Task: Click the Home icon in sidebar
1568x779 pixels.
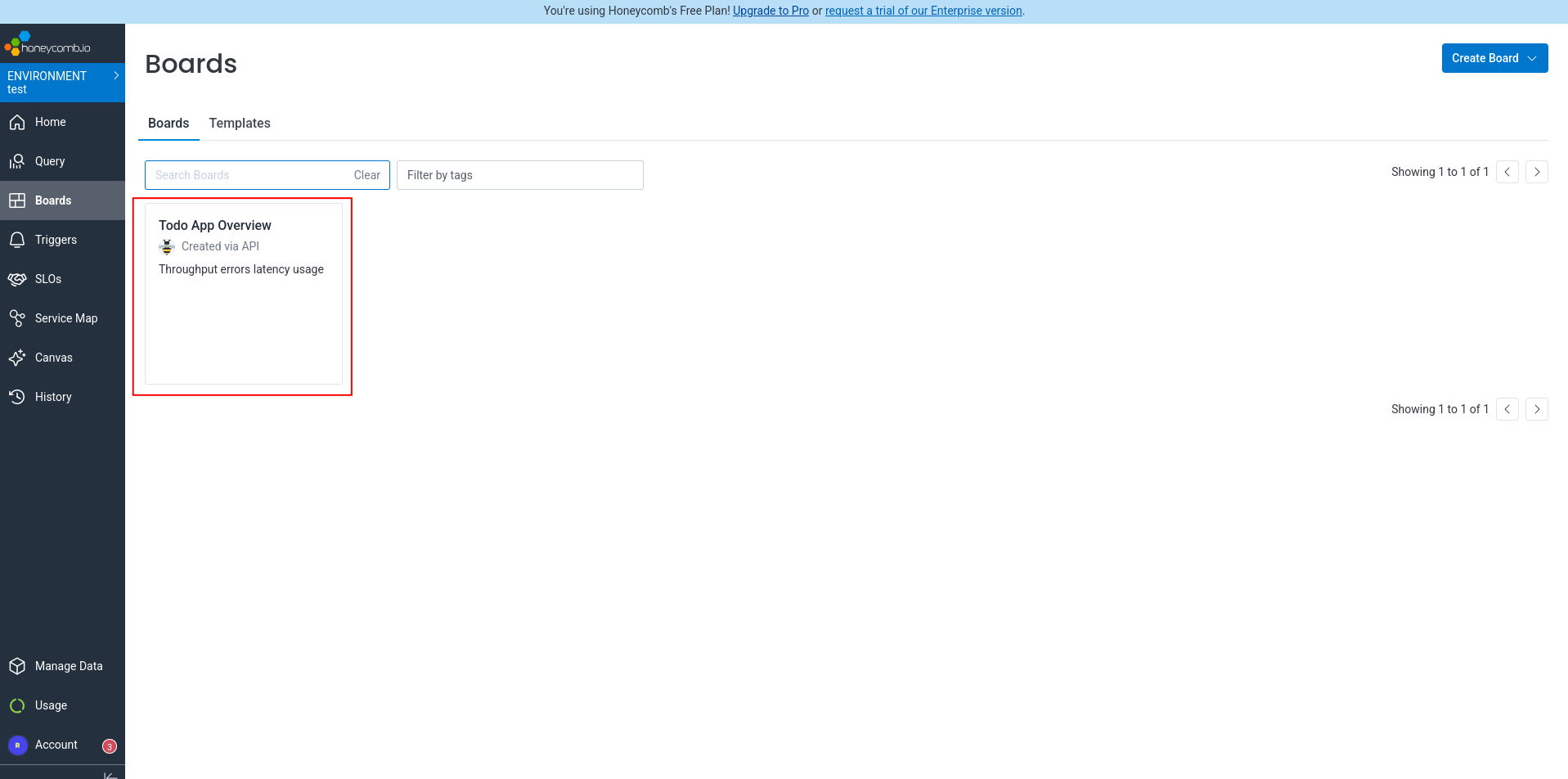Action: coord(17,122)
